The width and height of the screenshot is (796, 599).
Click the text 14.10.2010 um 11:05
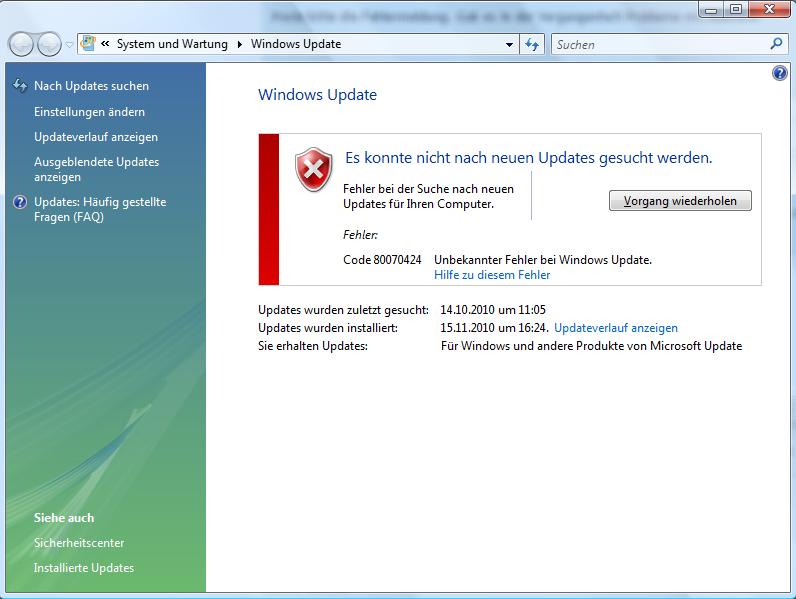coord(493,310)
